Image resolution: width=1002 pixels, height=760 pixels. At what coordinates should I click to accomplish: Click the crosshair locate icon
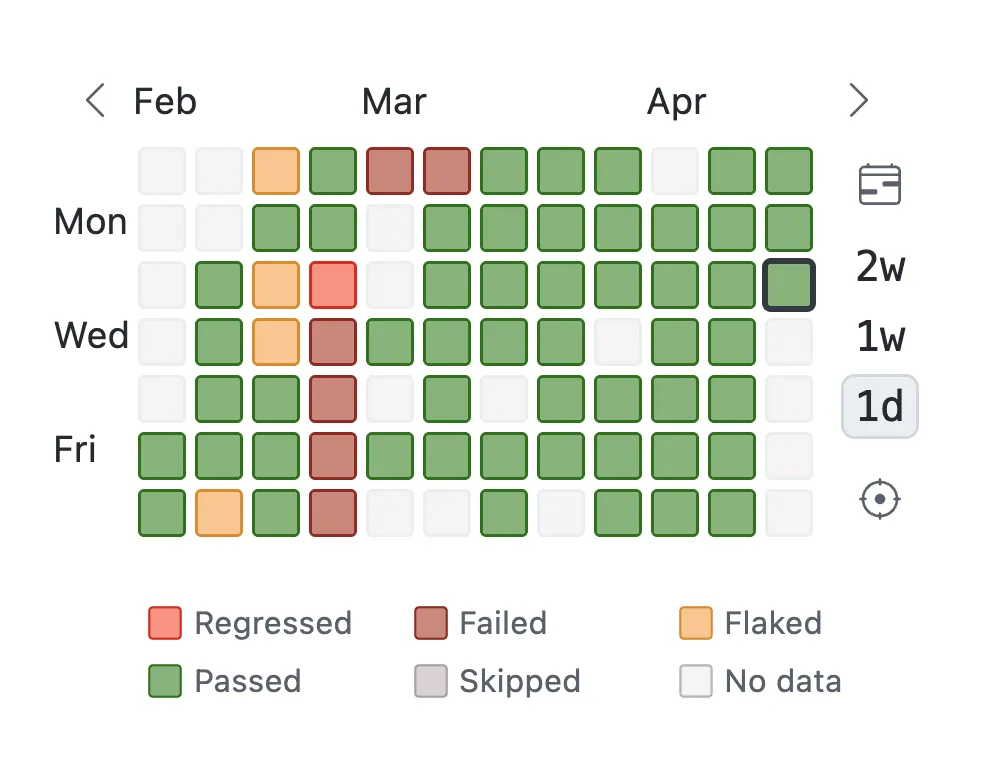coord(879,499)
